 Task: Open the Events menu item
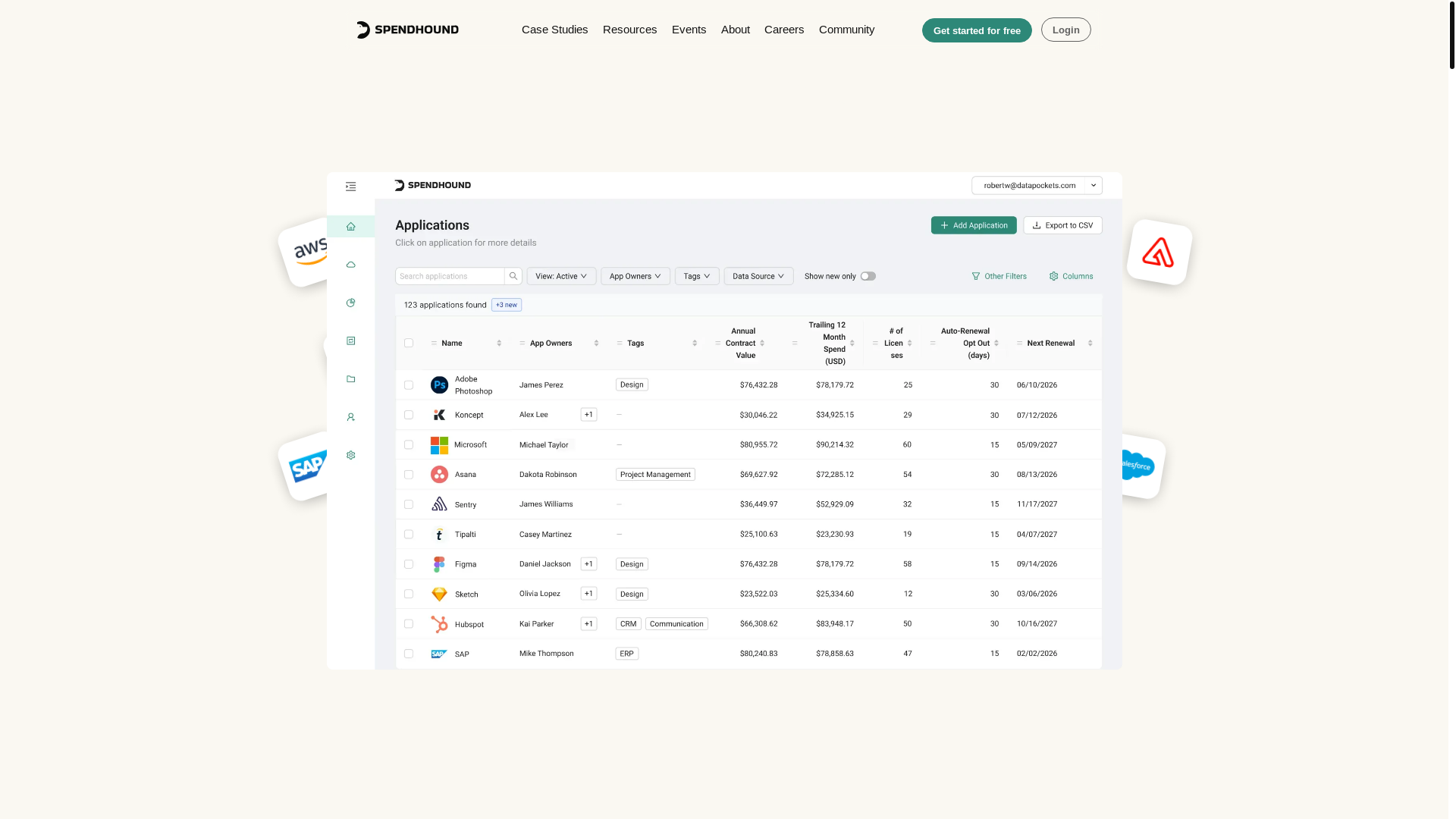[x=689, y=30]
